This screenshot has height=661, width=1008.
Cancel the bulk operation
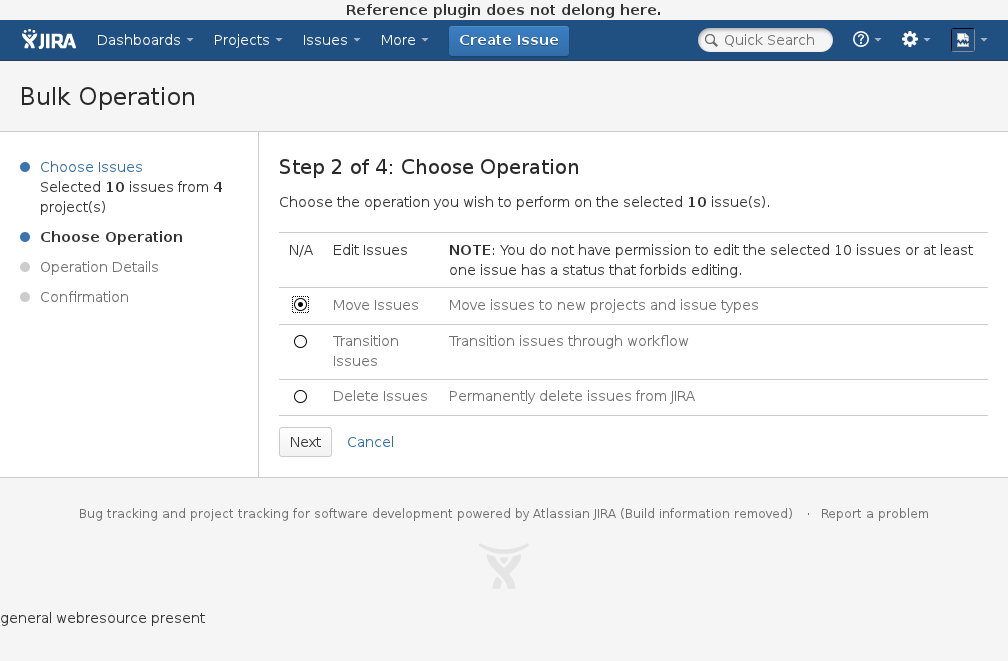pos(370,442)
